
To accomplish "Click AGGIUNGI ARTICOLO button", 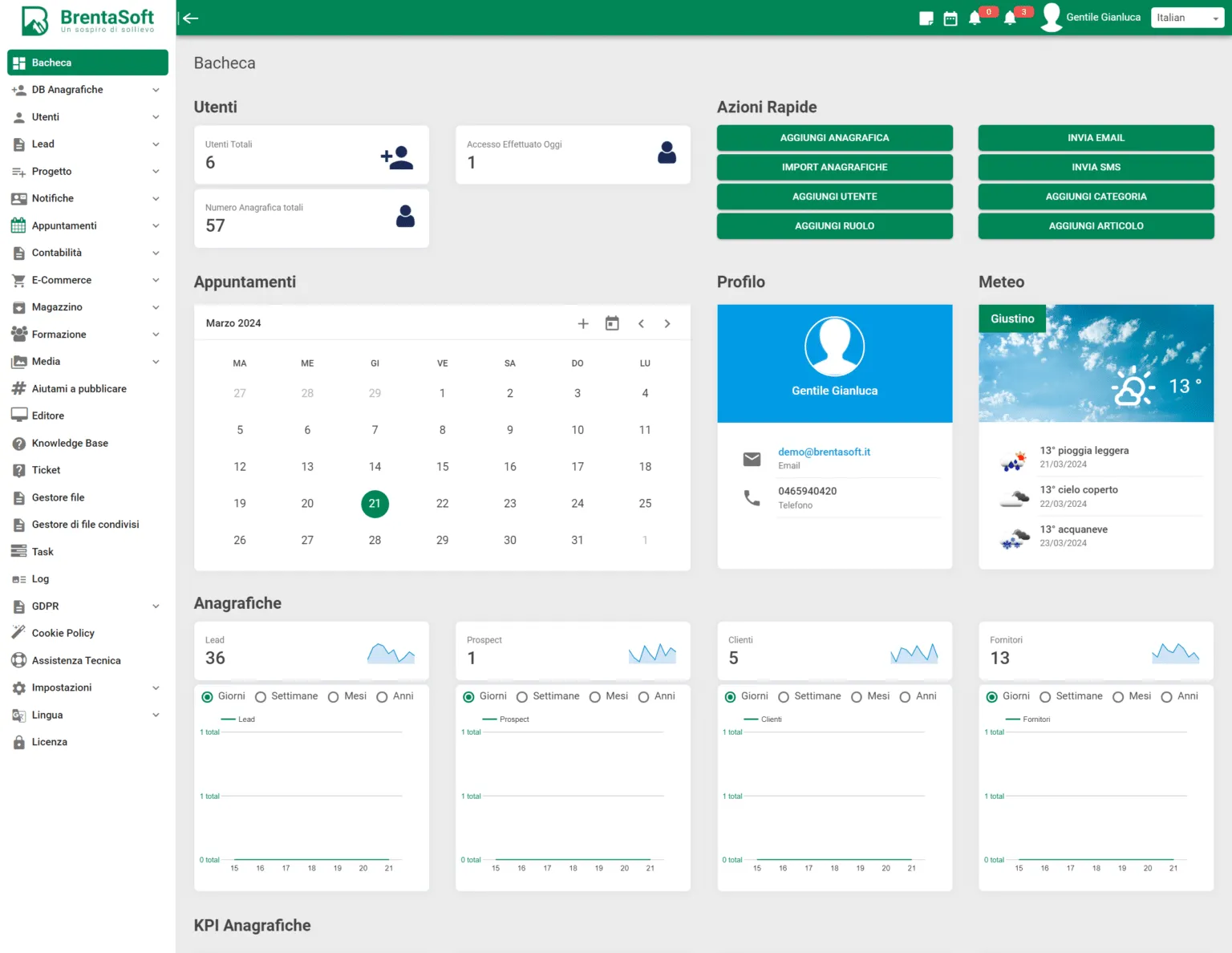I will pos(1096,226).
